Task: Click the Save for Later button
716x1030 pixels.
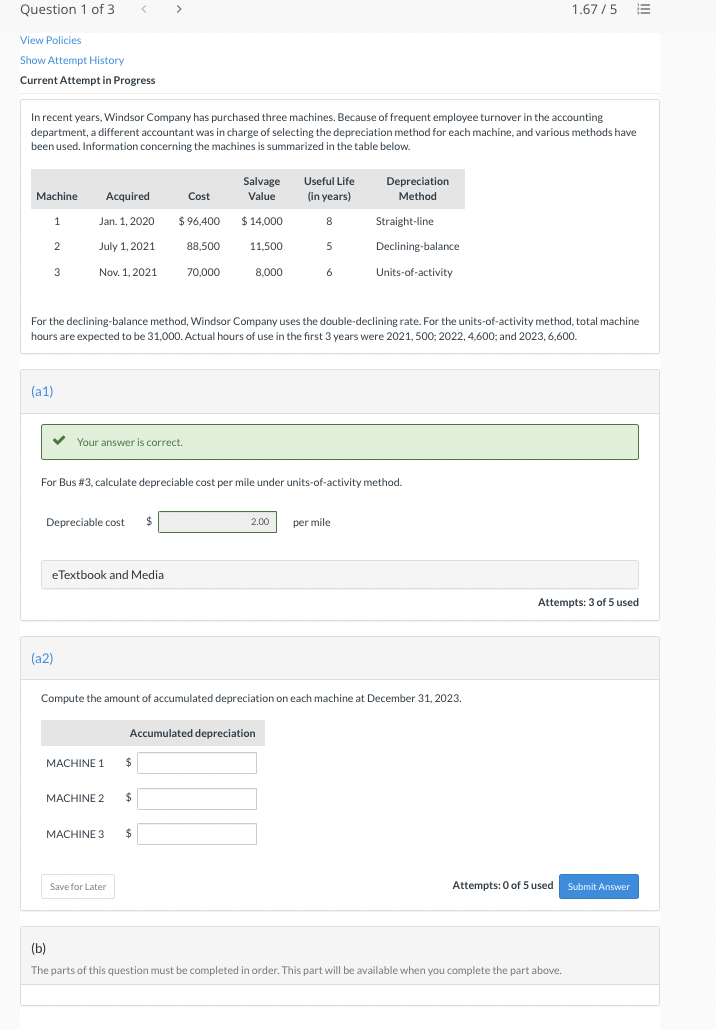Action: 77,886
